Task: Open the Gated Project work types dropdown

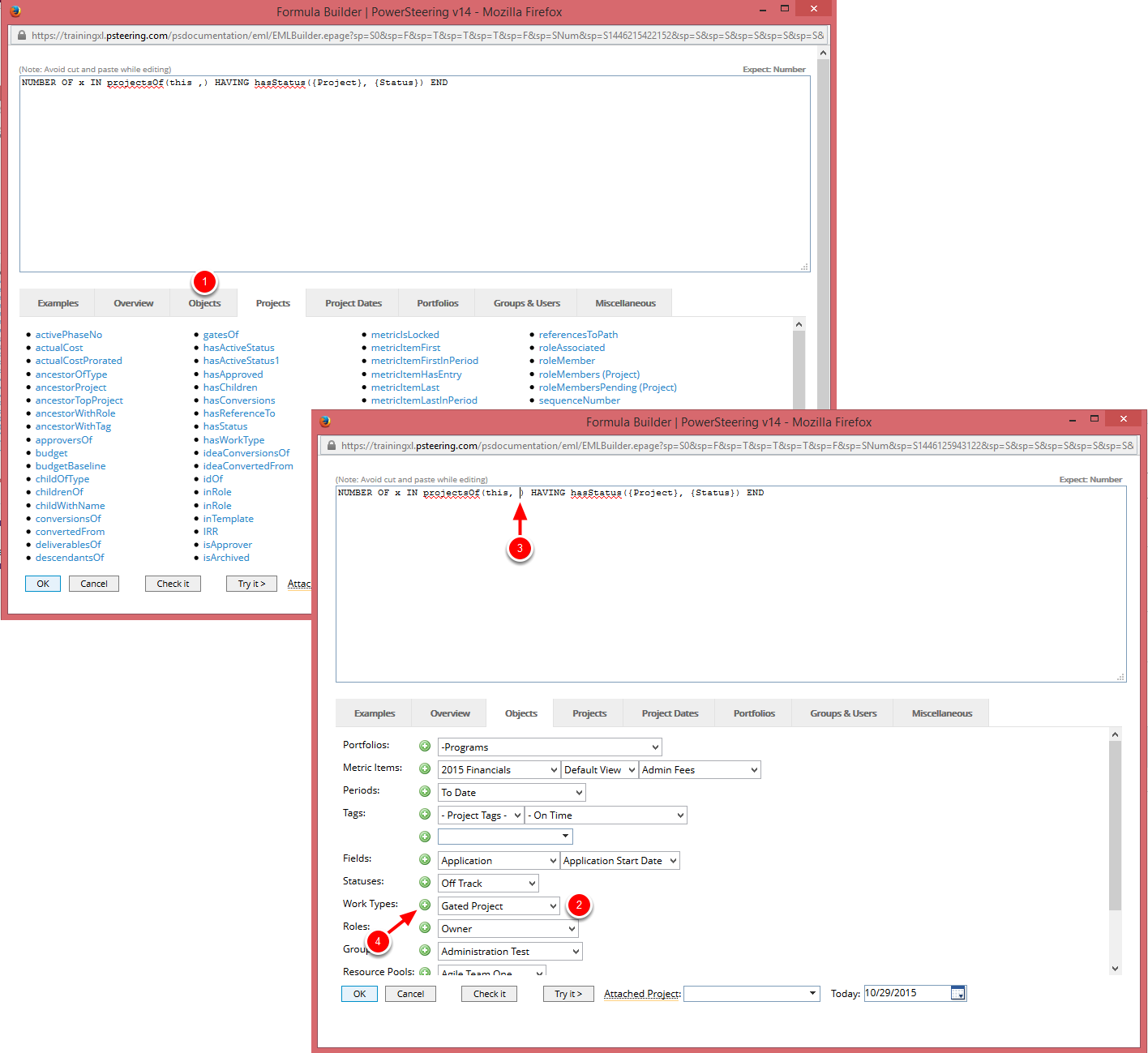Action: click(499, 905)
